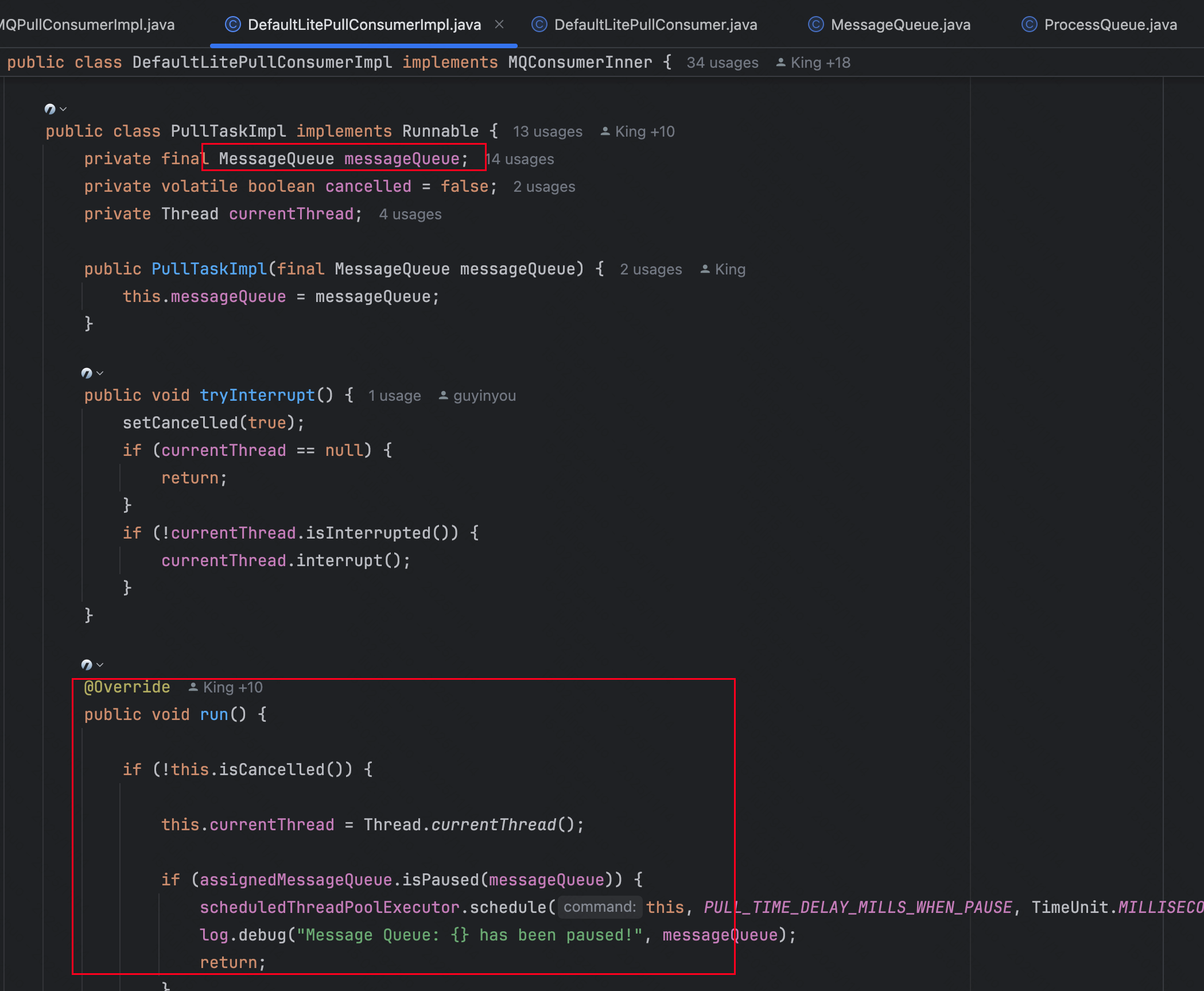
Task: Click the class icon on DefaultLitePullConsumerImpl.java tab
Action: (x=232, y=25)
